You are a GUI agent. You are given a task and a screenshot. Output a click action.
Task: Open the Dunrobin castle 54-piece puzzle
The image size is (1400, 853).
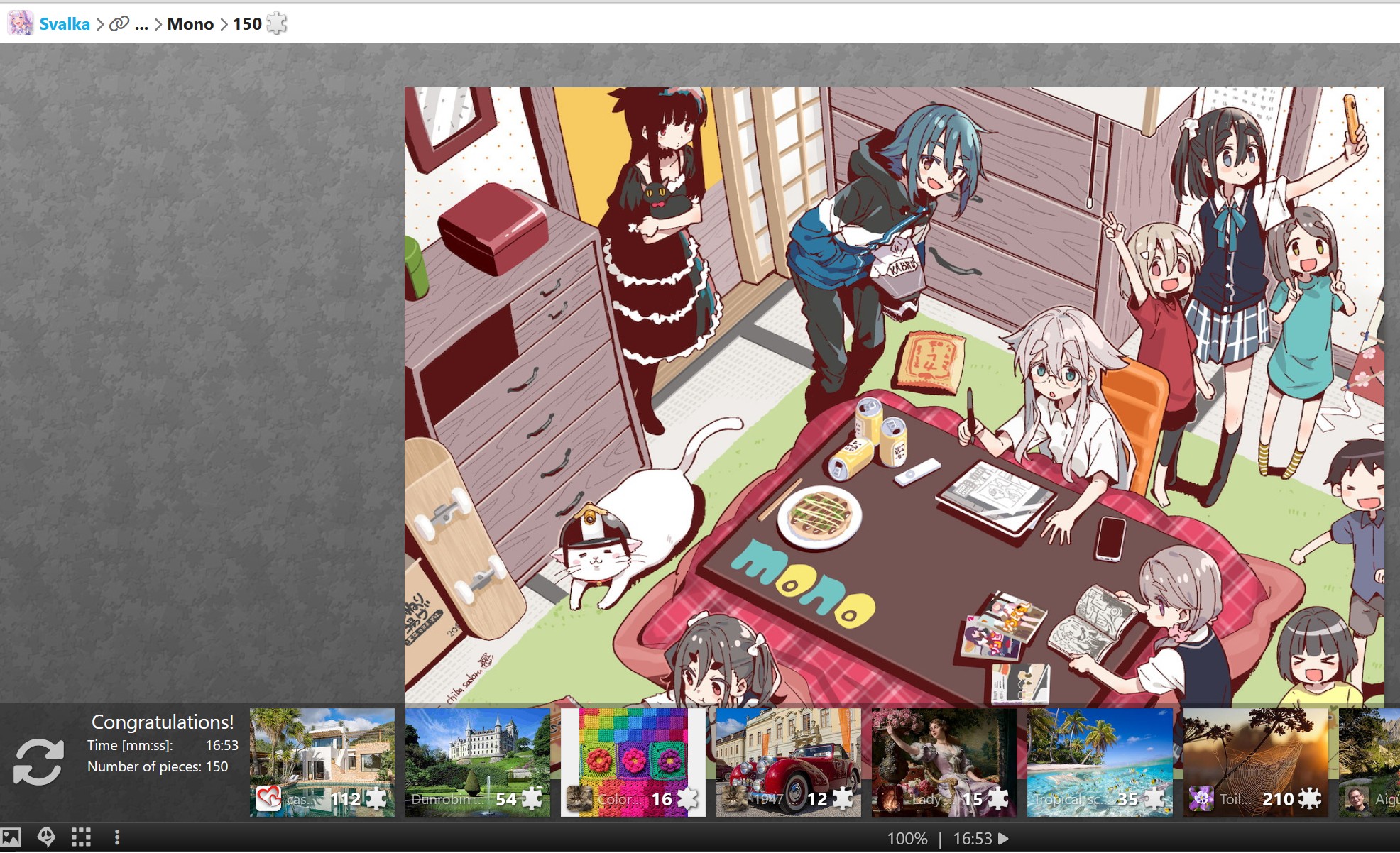pos(478,762)
